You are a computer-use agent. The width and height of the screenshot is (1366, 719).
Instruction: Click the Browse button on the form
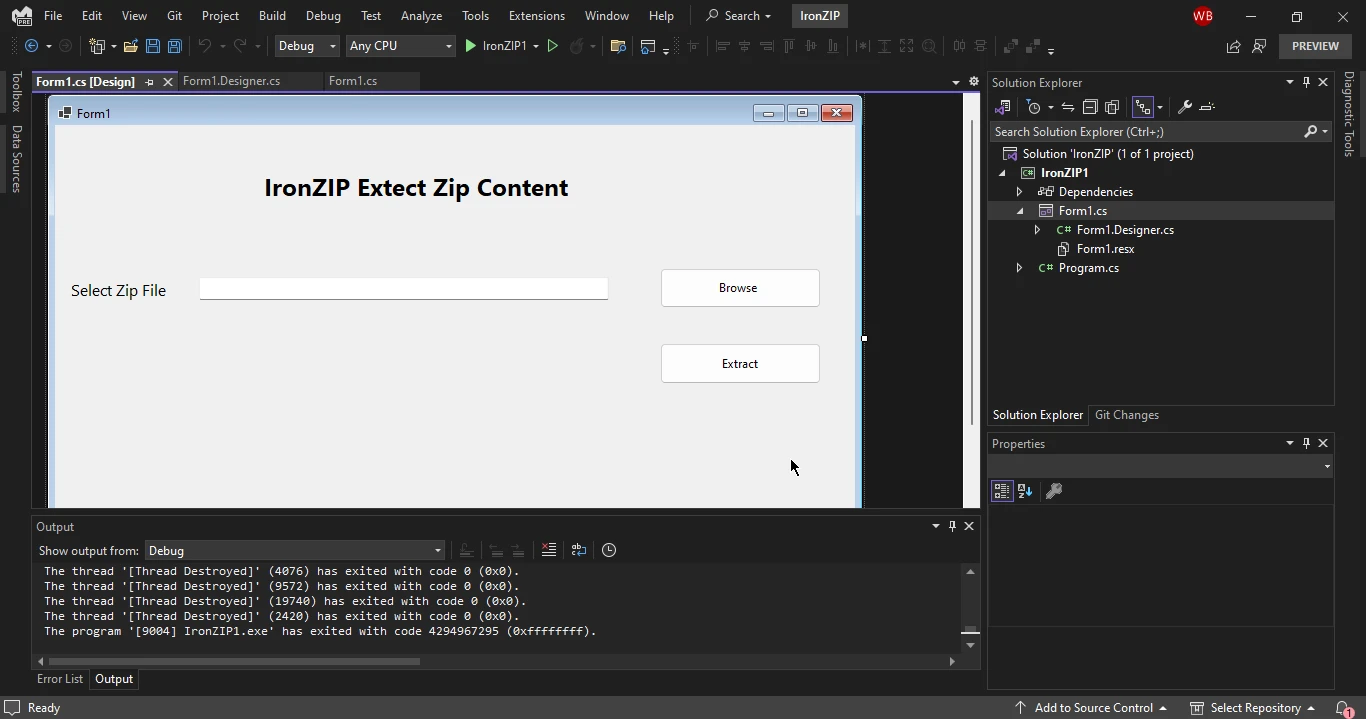pos(739,288)
